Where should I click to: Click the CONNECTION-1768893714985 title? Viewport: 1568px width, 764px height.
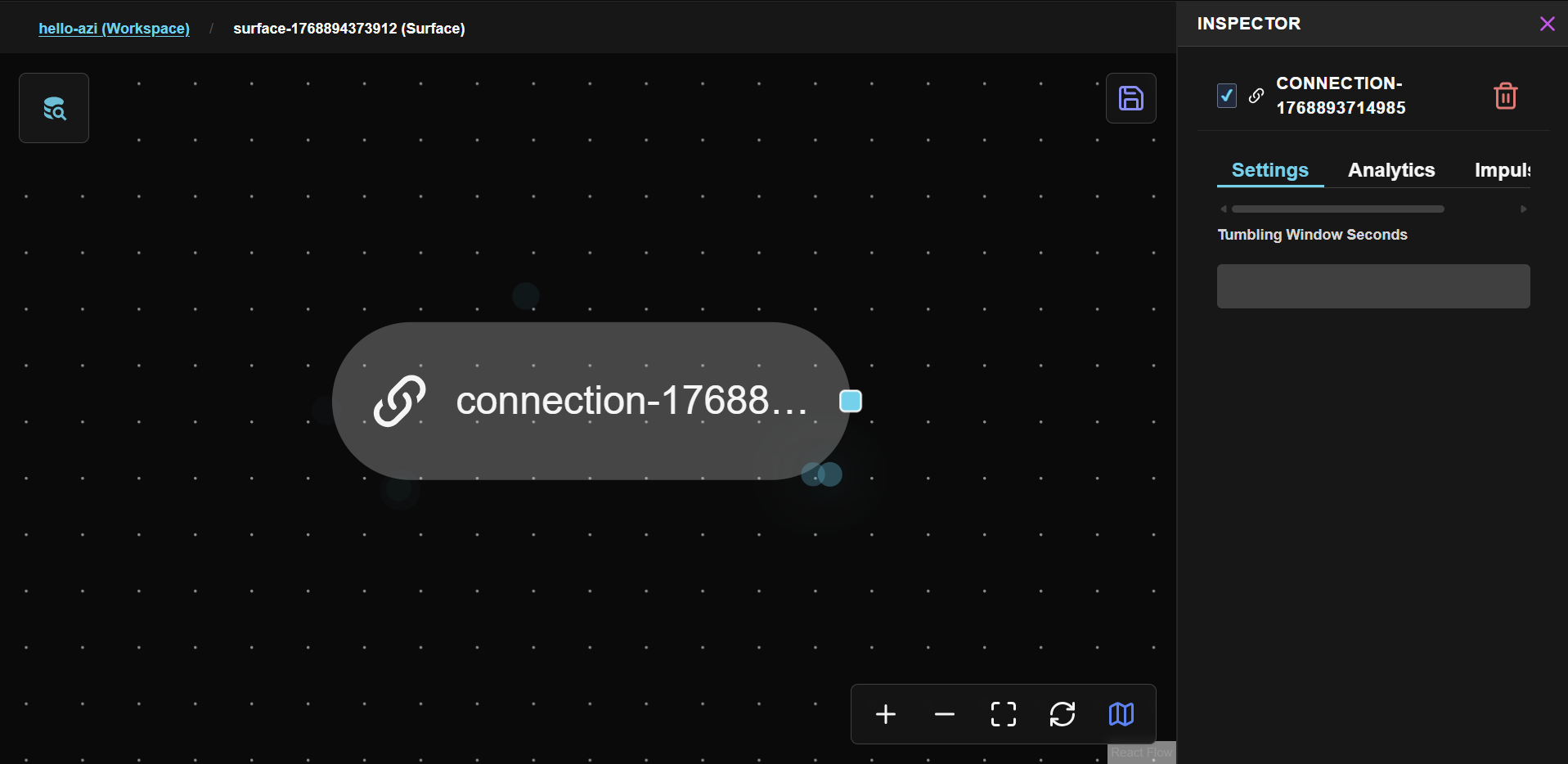tap(1341, 96)
